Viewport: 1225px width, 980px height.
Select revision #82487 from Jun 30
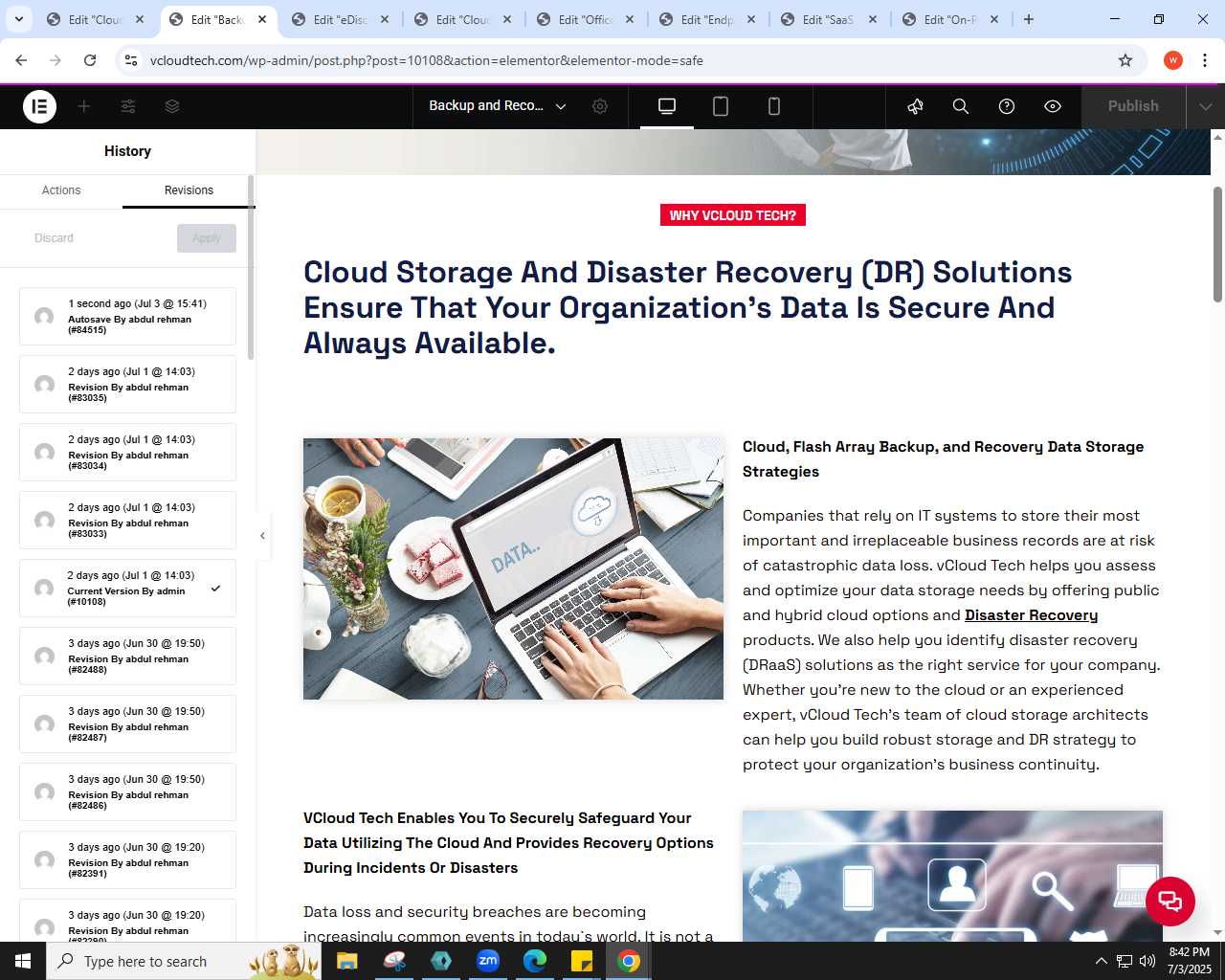(127, 724)
